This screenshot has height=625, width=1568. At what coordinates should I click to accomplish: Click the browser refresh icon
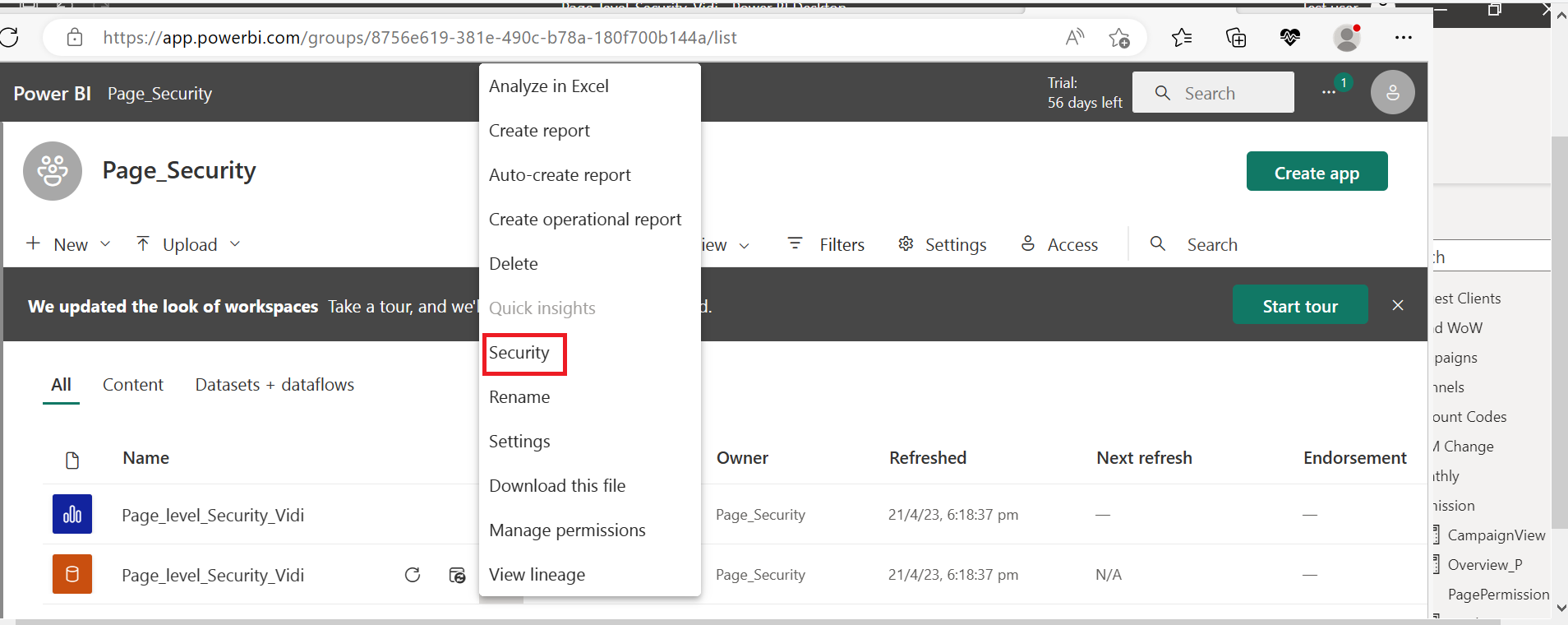pos(9,37)
